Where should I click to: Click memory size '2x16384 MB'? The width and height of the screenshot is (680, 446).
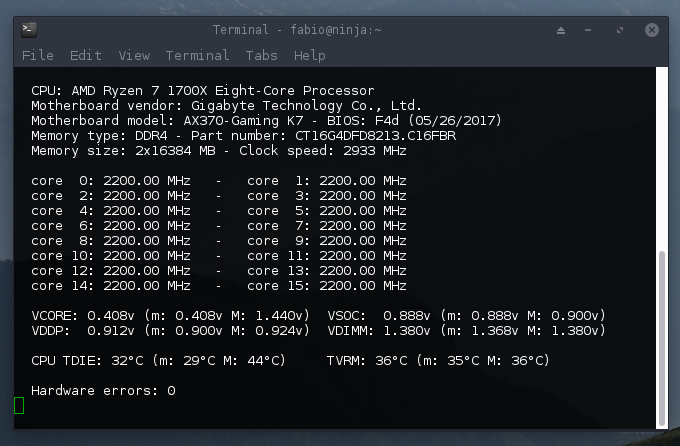(x=175, y=151)
